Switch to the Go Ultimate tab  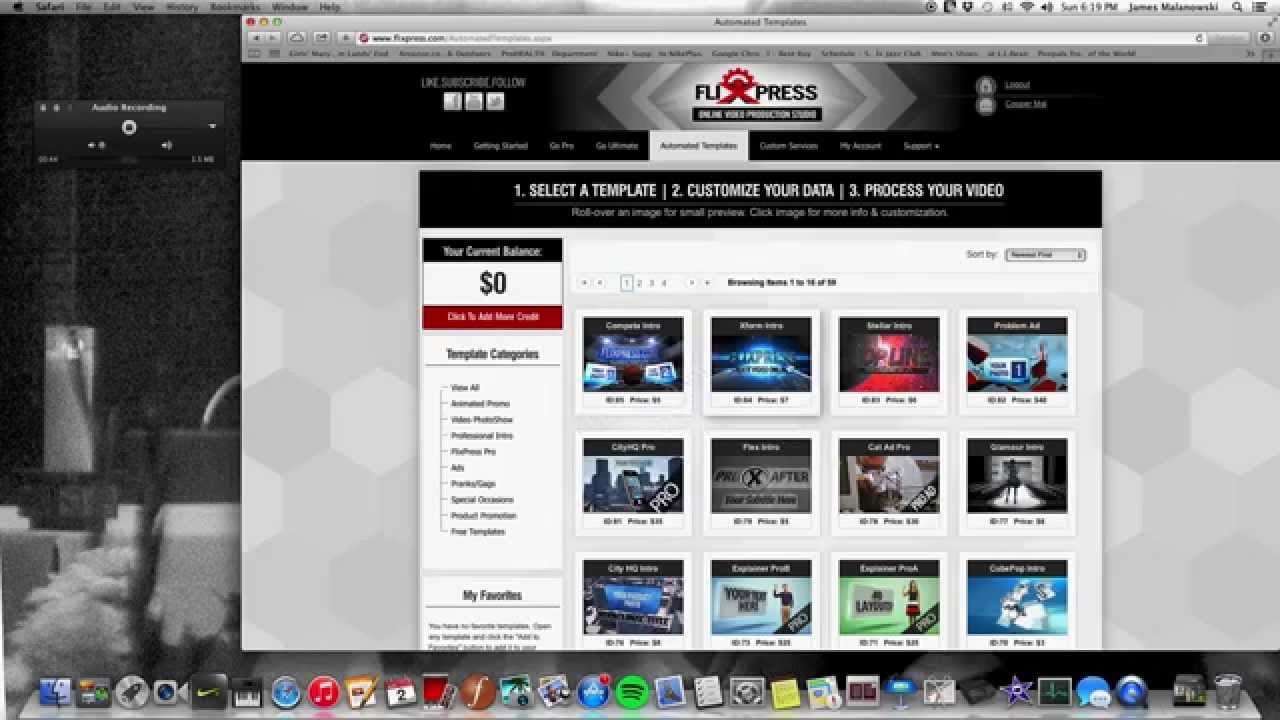[x=617, y=146]
